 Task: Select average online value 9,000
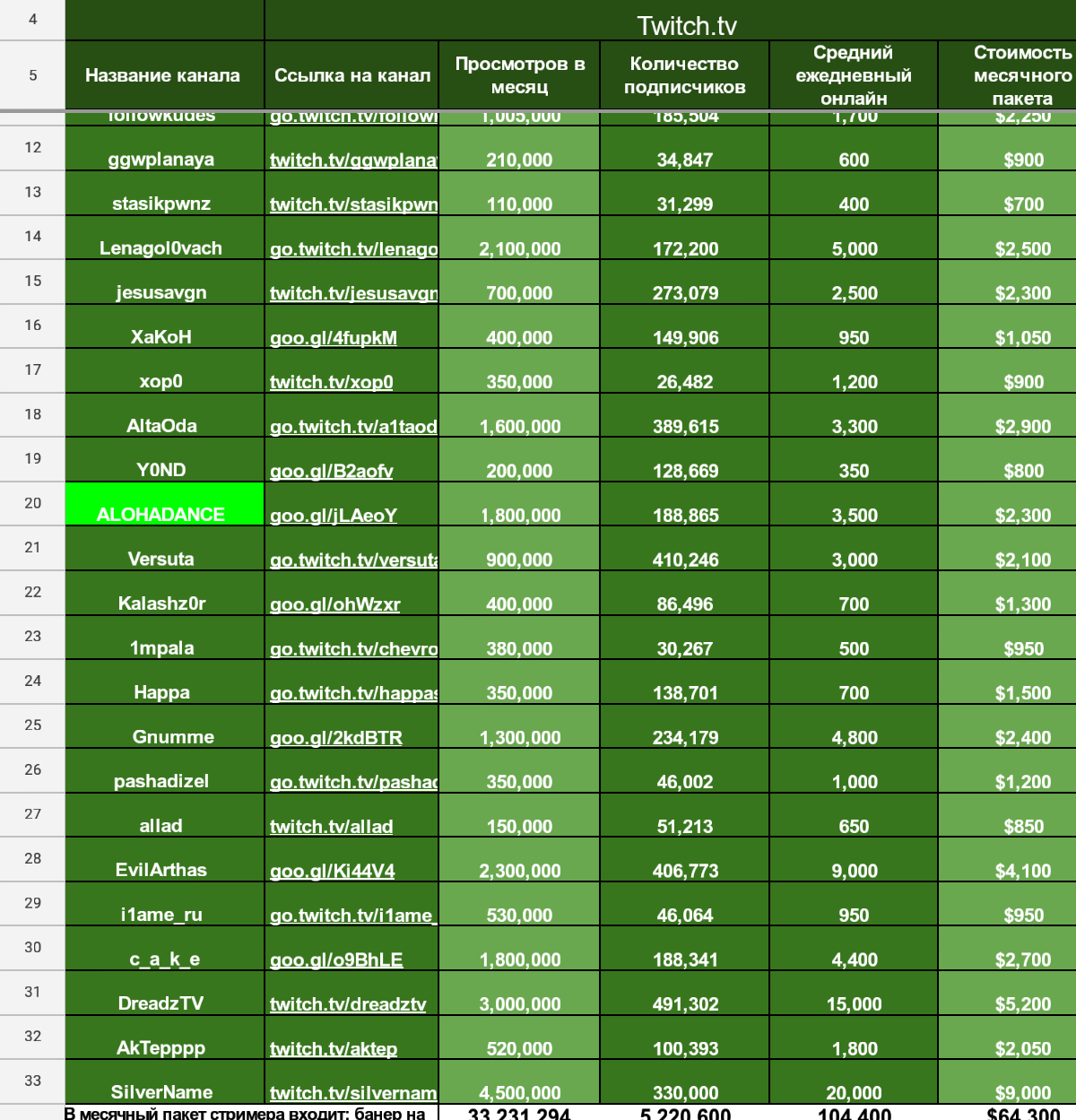pyautogui.click(x=854, y=860)
